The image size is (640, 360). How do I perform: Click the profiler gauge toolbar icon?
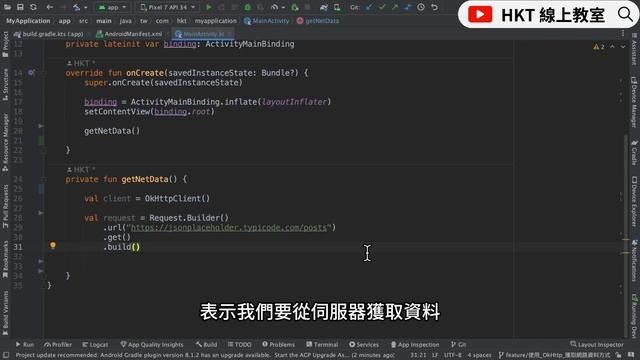(x=274, y=7)
